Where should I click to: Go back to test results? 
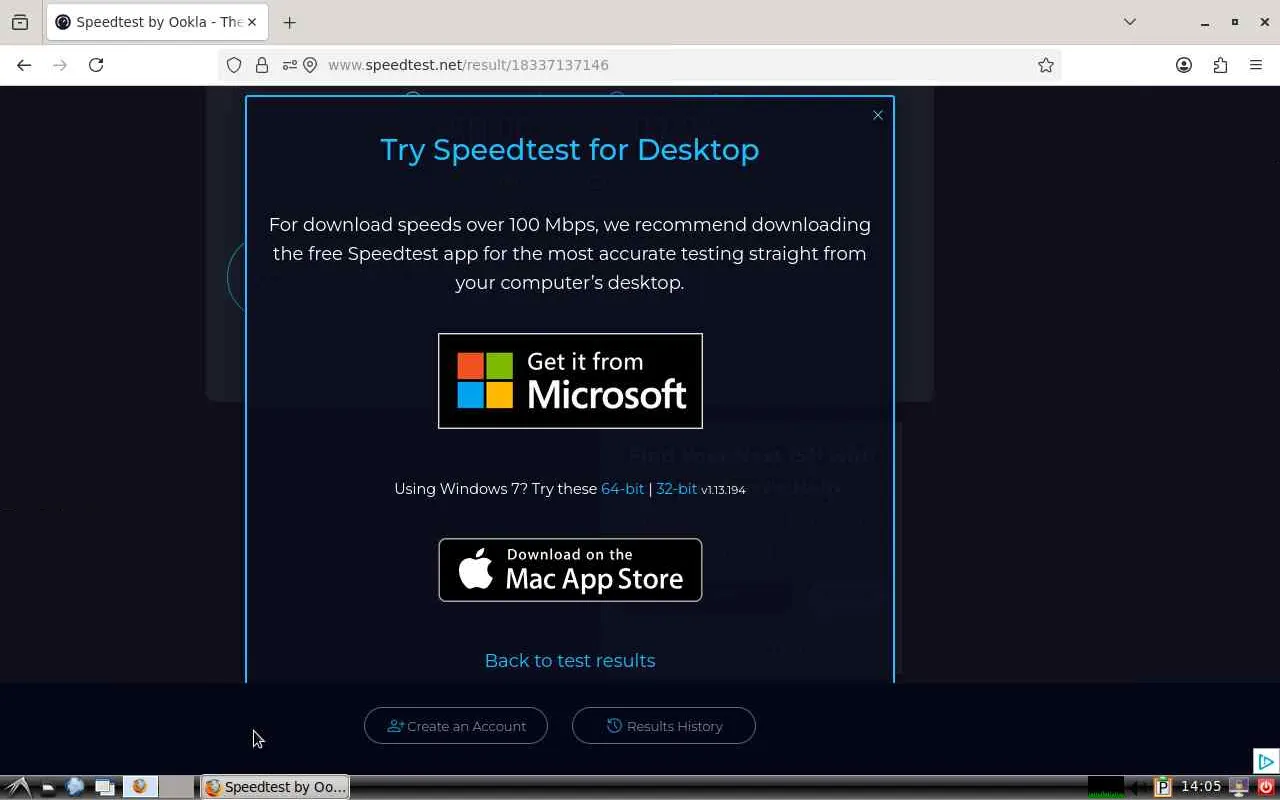point(570,660)
